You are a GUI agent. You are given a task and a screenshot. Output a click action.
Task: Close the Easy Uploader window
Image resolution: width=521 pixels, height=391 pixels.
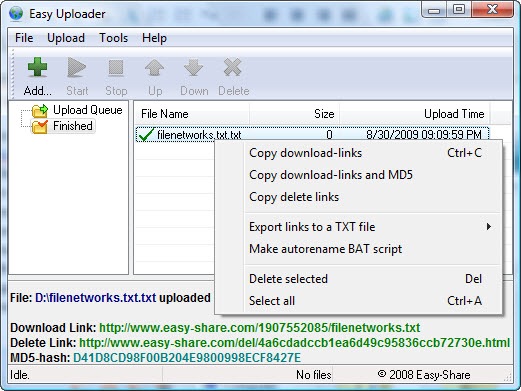click(x=492, y=10)
